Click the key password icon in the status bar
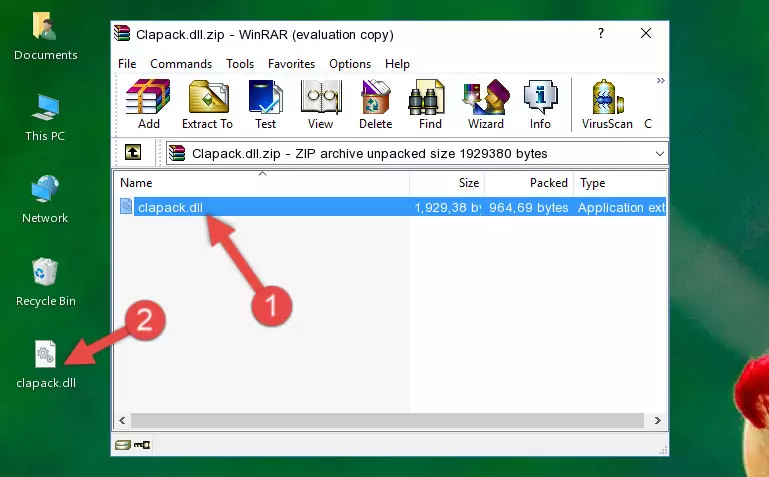The height and width of the screenshot is (477, 769). coord(142,445)
